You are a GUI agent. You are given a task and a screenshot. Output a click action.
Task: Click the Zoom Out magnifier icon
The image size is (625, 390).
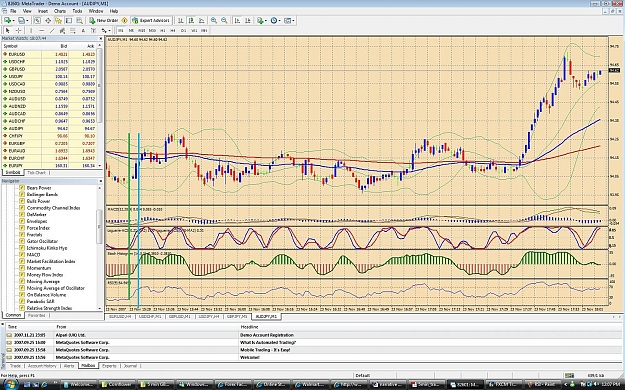(x=224, y=20)
